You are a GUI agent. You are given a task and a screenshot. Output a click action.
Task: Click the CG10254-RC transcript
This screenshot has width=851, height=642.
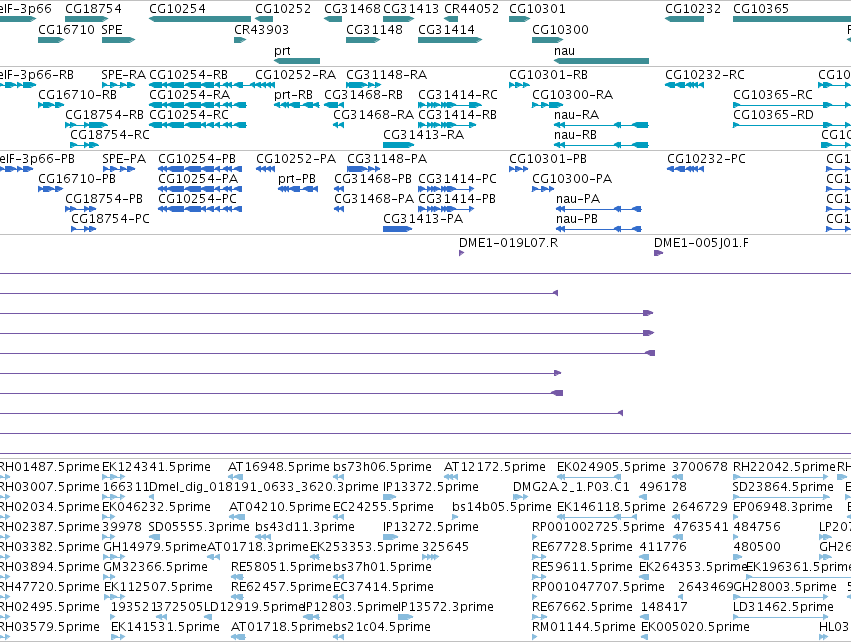198,125
